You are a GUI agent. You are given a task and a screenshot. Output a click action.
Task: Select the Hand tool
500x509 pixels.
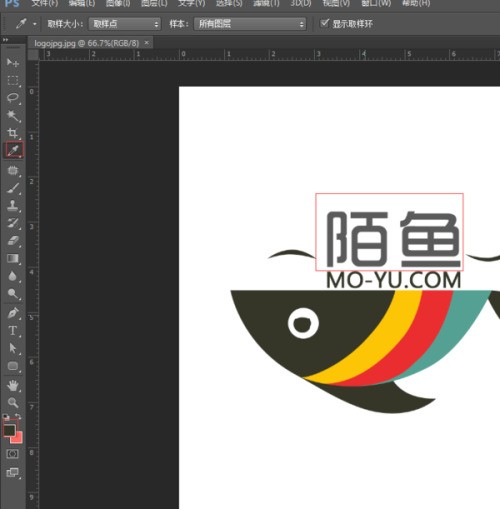(x=13, y=386)
